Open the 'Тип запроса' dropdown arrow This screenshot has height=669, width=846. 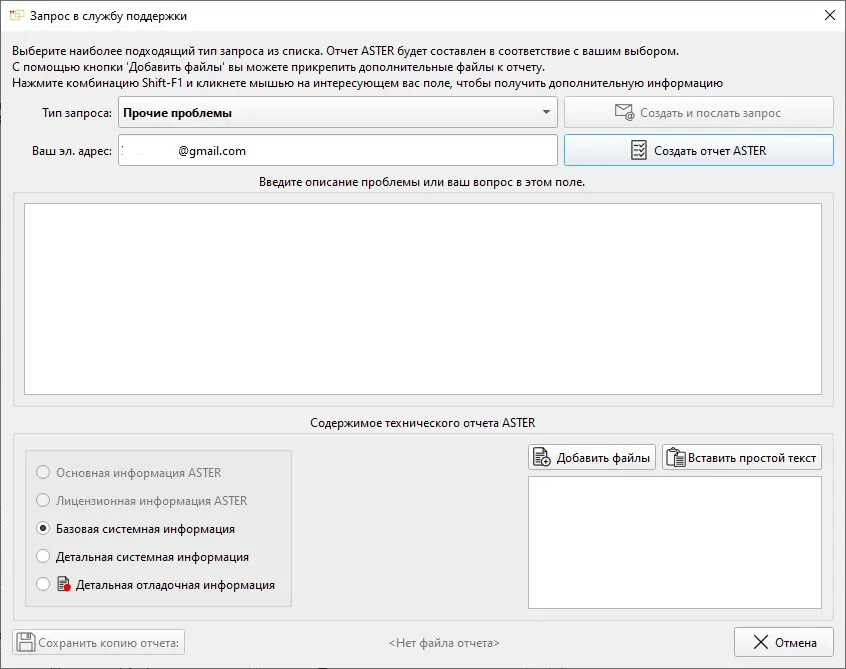[x=546, y=113]
